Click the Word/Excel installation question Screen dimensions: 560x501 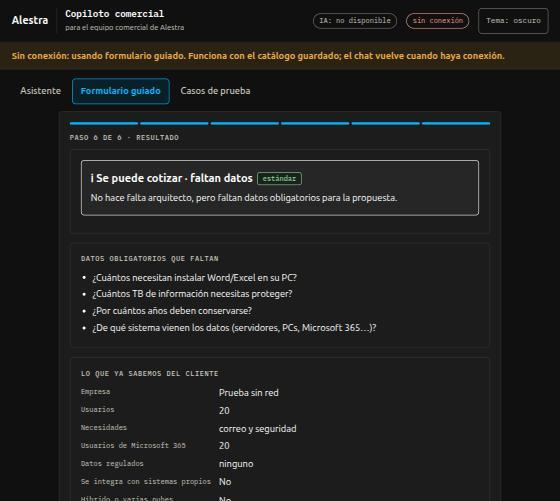(194, 278)
